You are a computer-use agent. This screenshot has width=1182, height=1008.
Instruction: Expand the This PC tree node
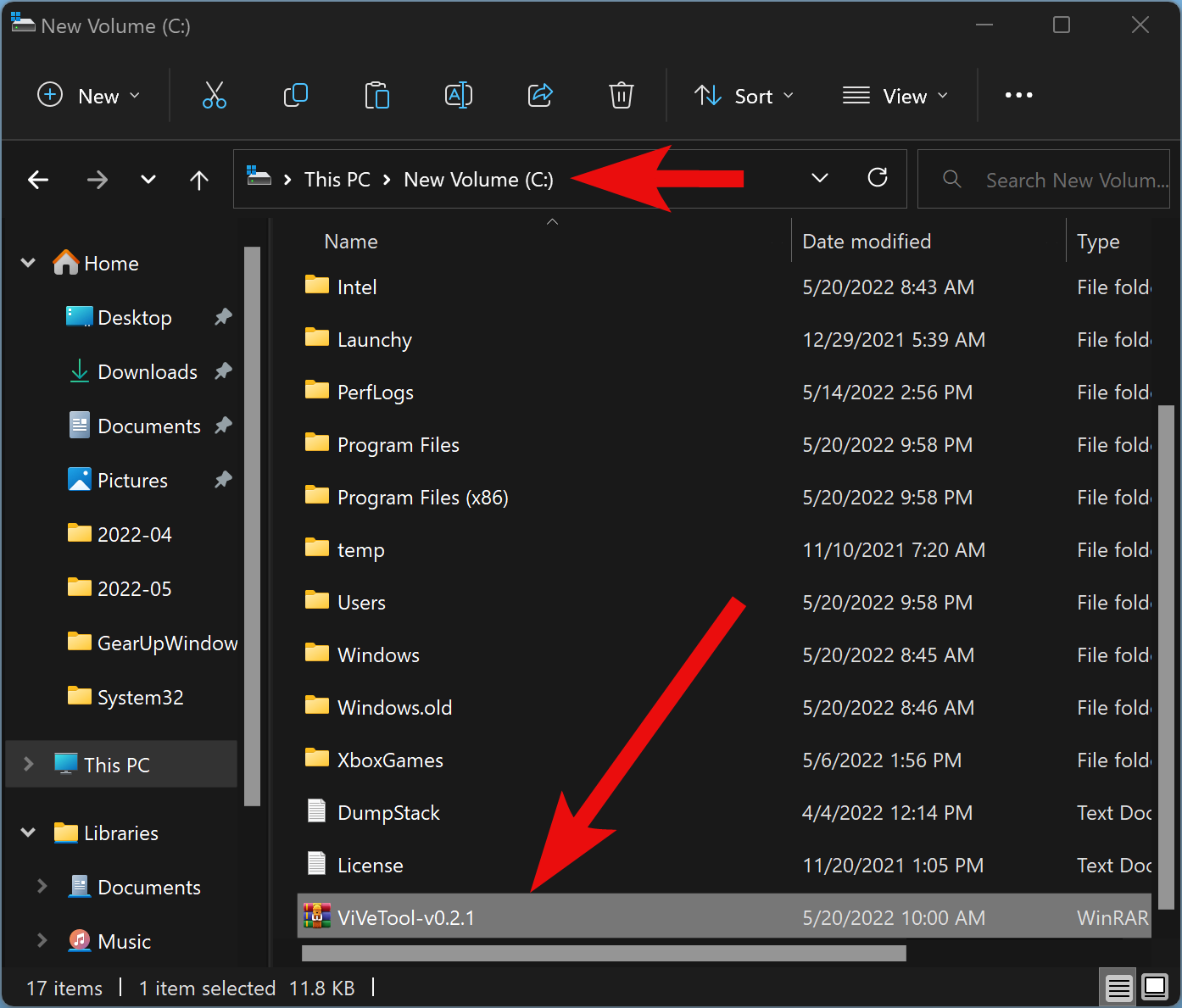click(x=28, y=764)
